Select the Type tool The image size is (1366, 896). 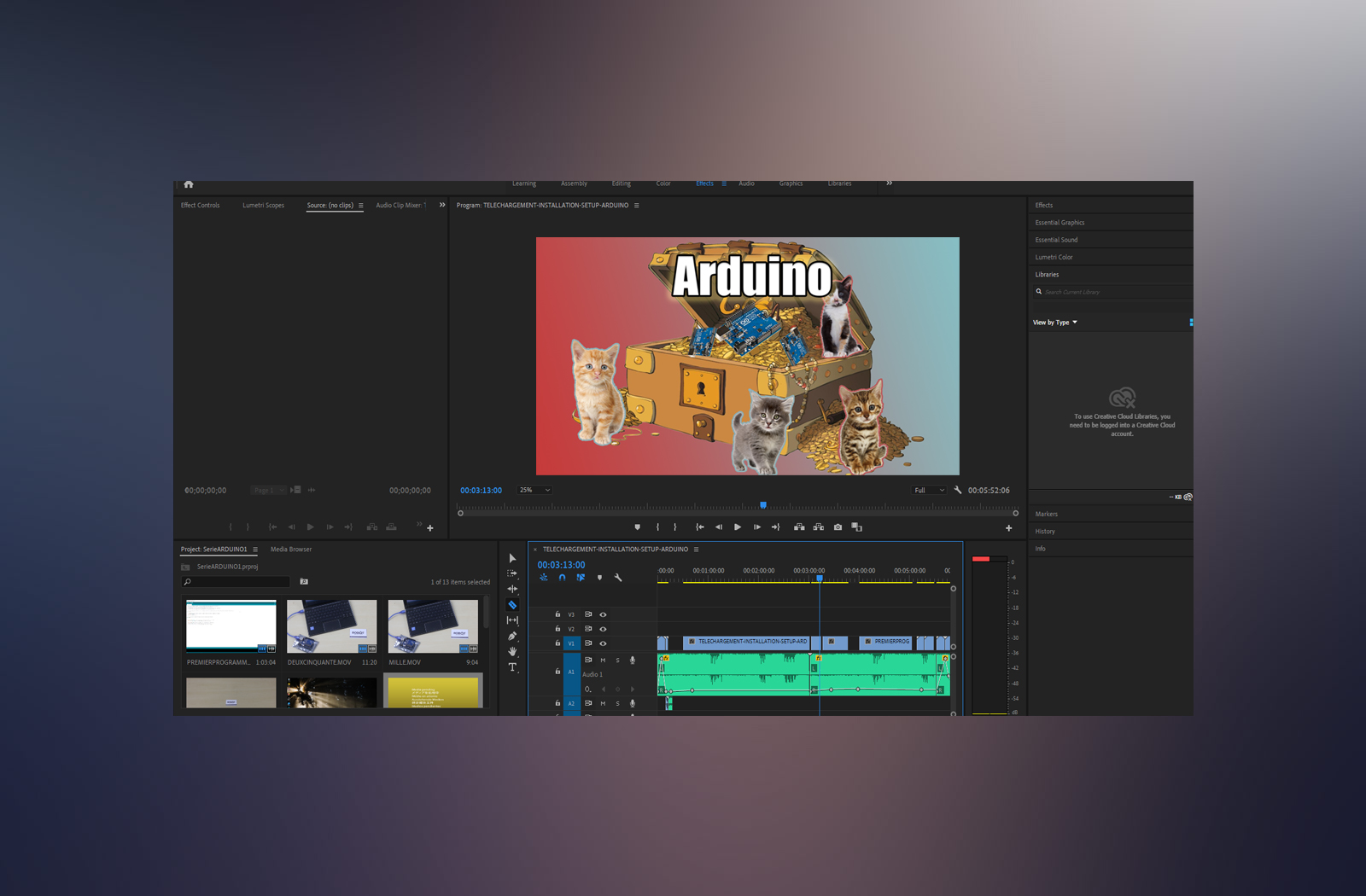[x=512, y=667]
